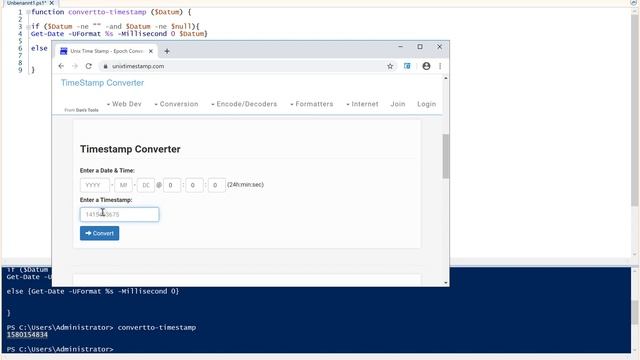The image size is (640, 360).
Task: Collapse the if block on line 3
Action: coord(28,27)
